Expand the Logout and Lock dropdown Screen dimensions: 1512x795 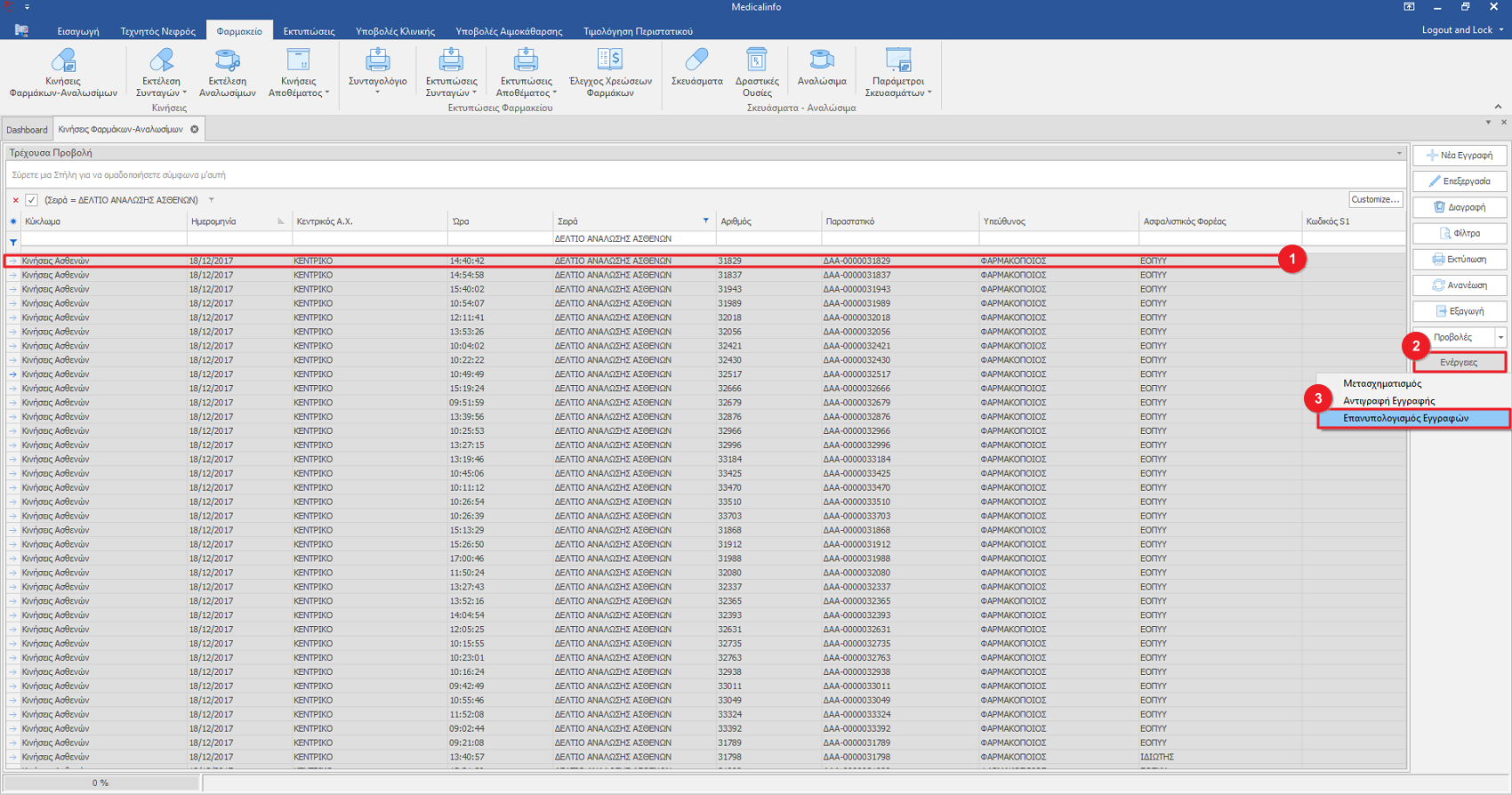click(1501, 30)
